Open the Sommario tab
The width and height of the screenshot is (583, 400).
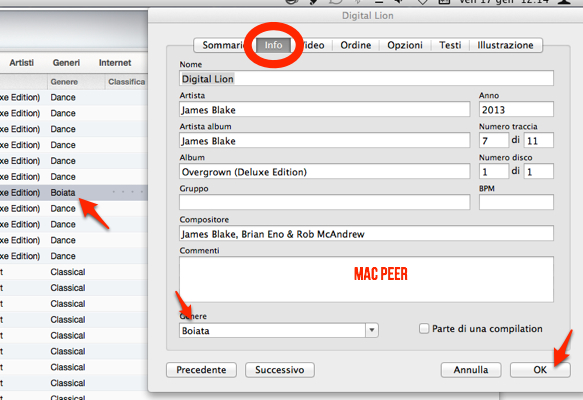pyautogui.click(x=223, y=45)
